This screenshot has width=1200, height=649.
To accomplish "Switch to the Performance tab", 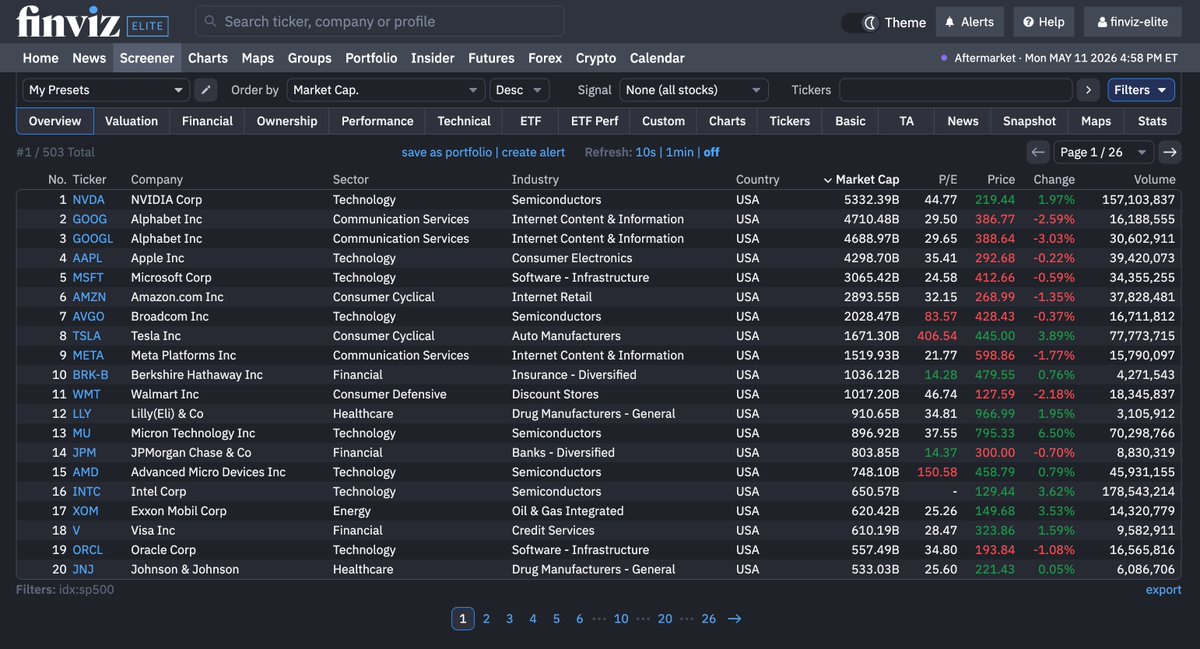I will pyautogui.click(x=377, y=121).
